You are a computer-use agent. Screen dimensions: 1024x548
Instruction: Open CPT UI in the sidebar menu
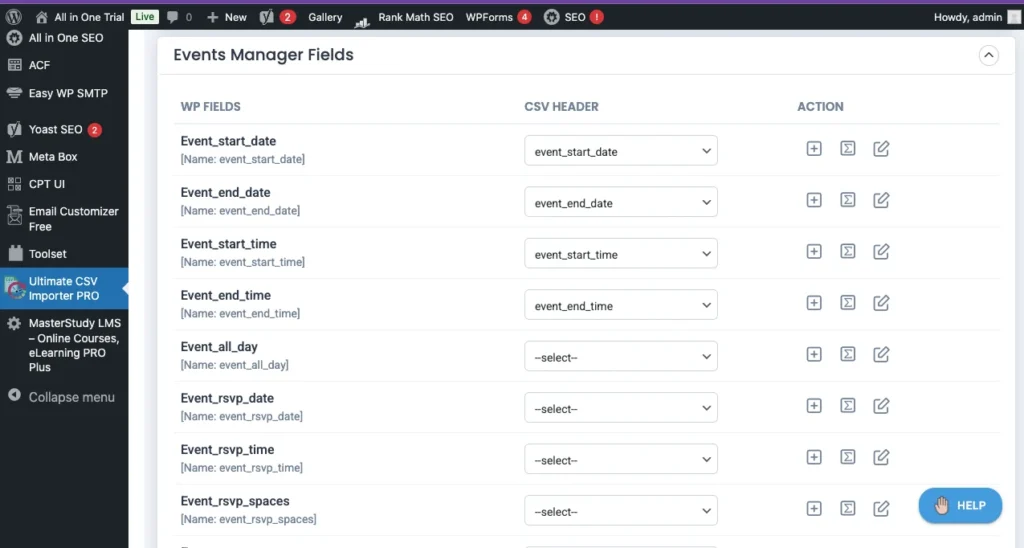pyautogui.click(x=53, y=184)
